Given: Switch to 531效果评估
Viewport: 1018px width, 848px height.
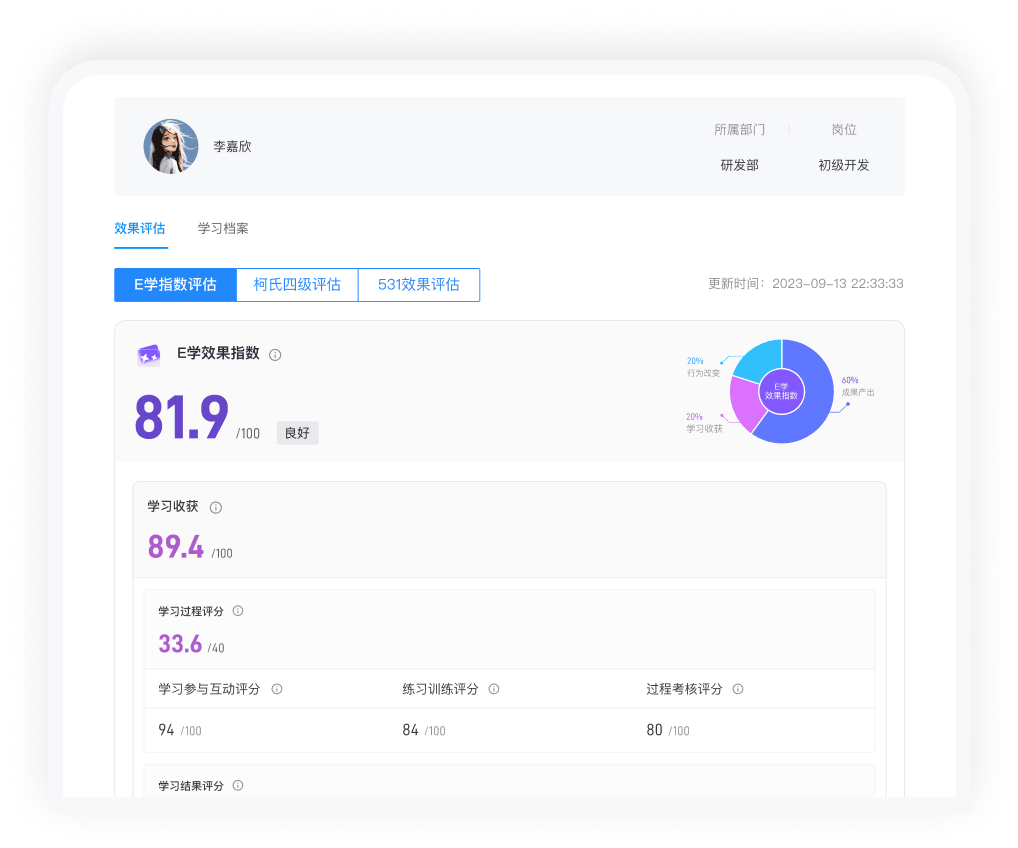Looking at the screenshot, I should (419, 285).
